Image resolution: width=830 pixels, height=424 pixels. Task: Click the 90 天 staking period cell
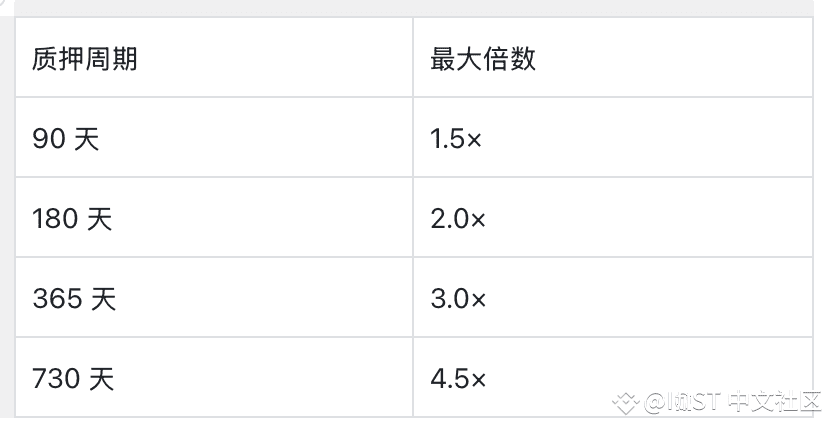[x=214, y=138]
